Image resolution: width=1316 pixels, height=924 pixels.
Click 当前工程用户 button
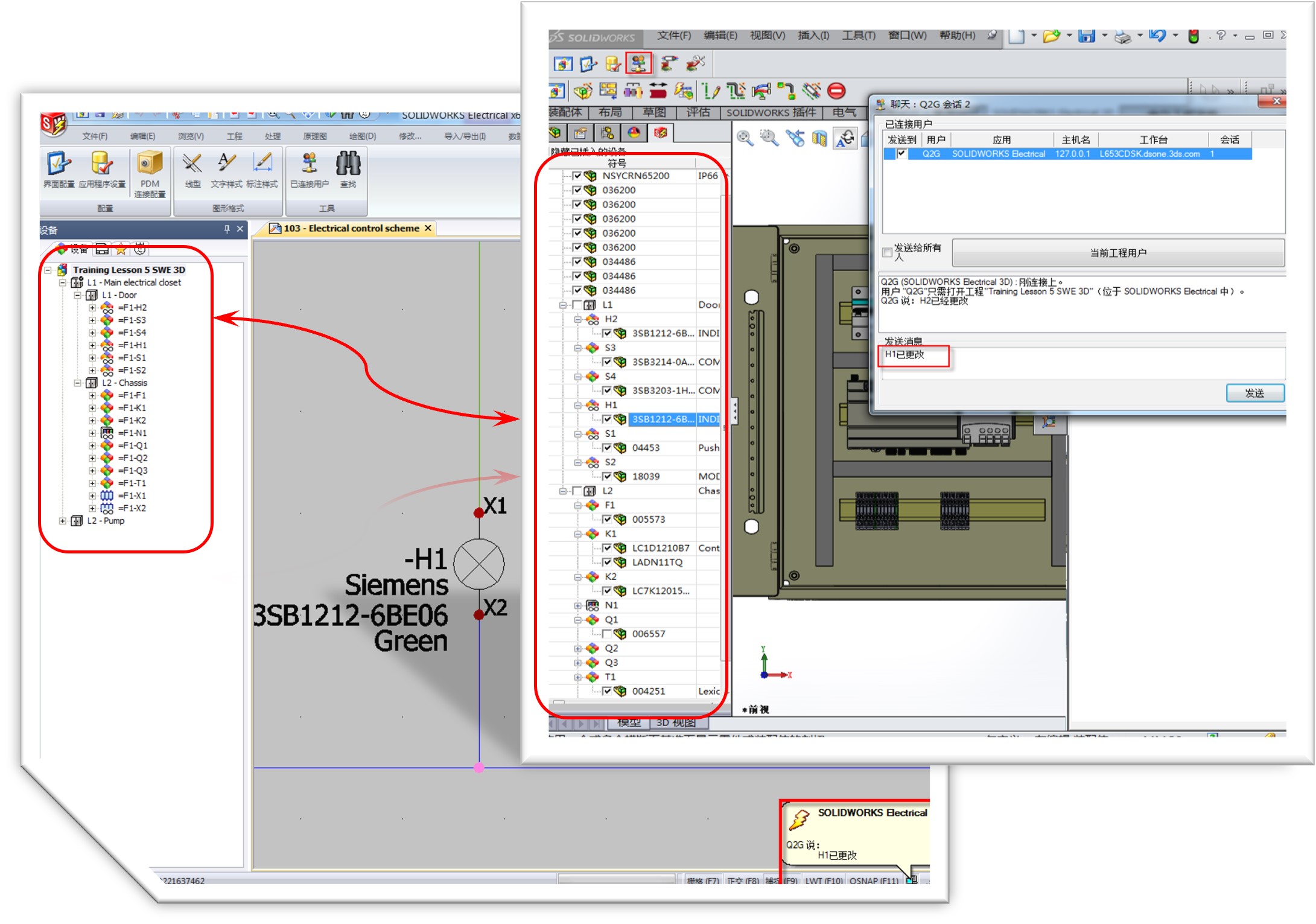[1118, 253]
